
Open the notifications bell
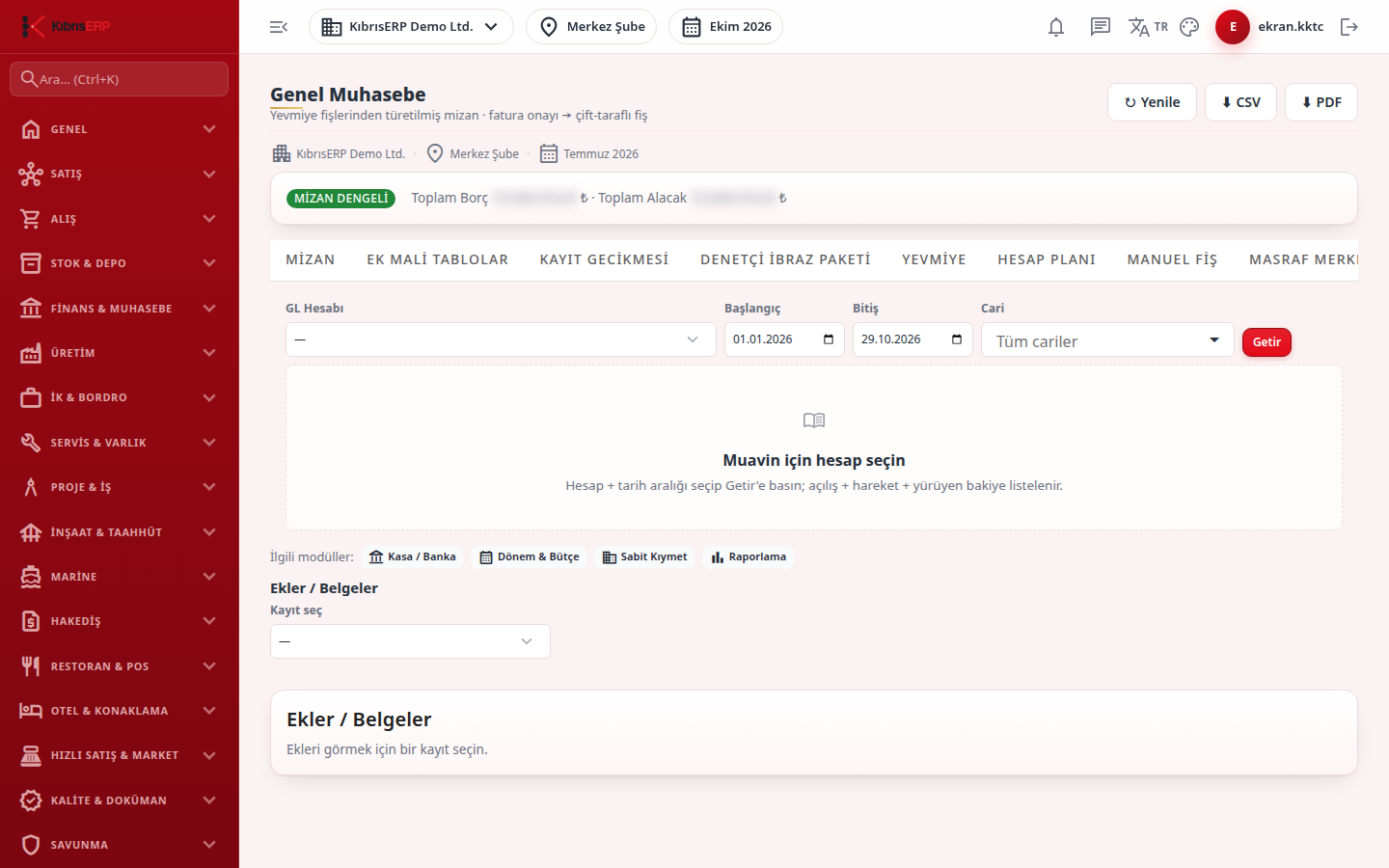pyautogui.click(x=1056, y=27)
